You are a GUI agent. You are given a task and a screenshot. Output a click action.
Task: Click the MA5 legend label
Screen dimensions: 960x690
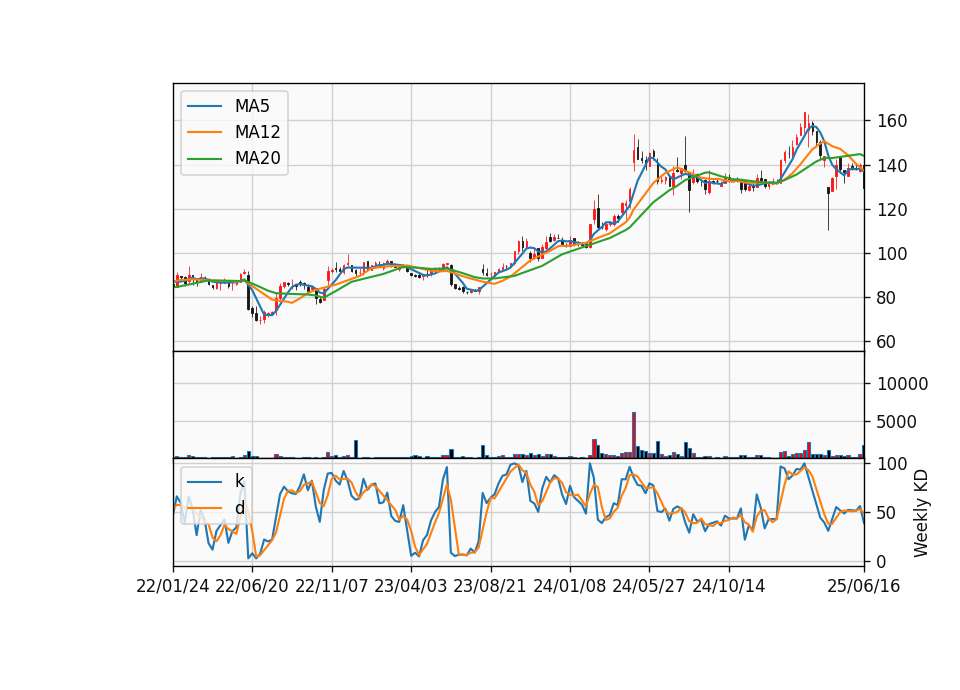252,106
